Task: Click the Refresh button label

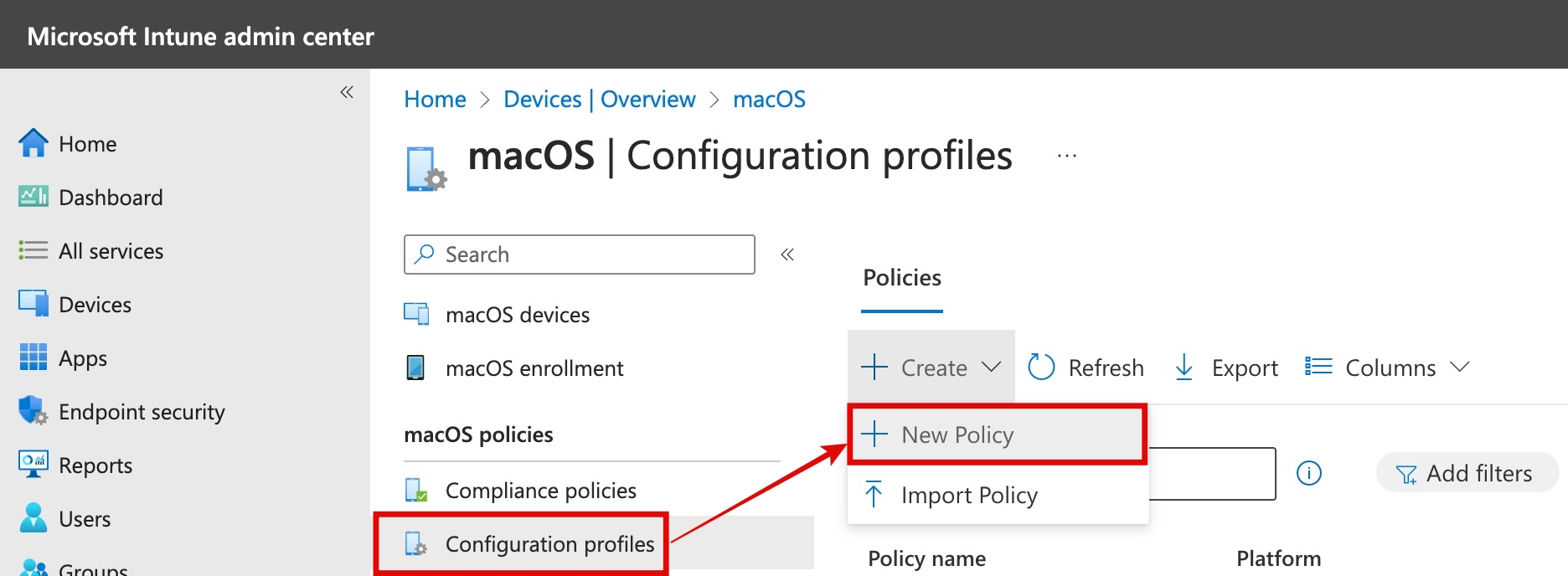Action: pyautogui.click(x=1106, y=368)
